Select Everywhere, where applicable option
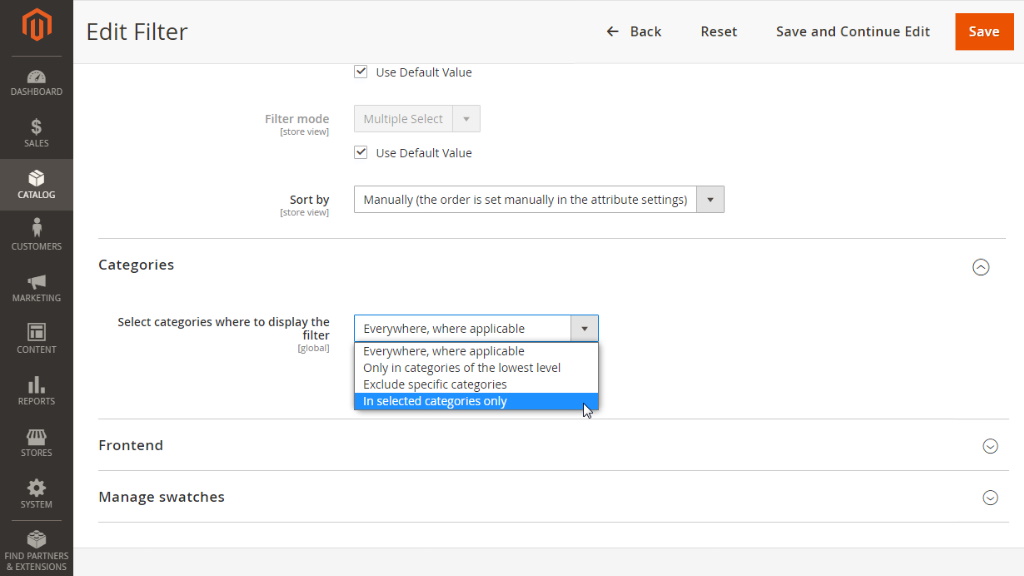1024x576 pixels. (x=476, y=351)
